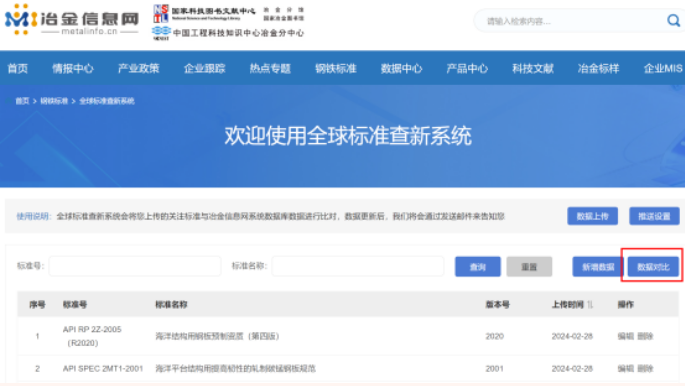Focus the 标准名称 input field

click(358, 266)
